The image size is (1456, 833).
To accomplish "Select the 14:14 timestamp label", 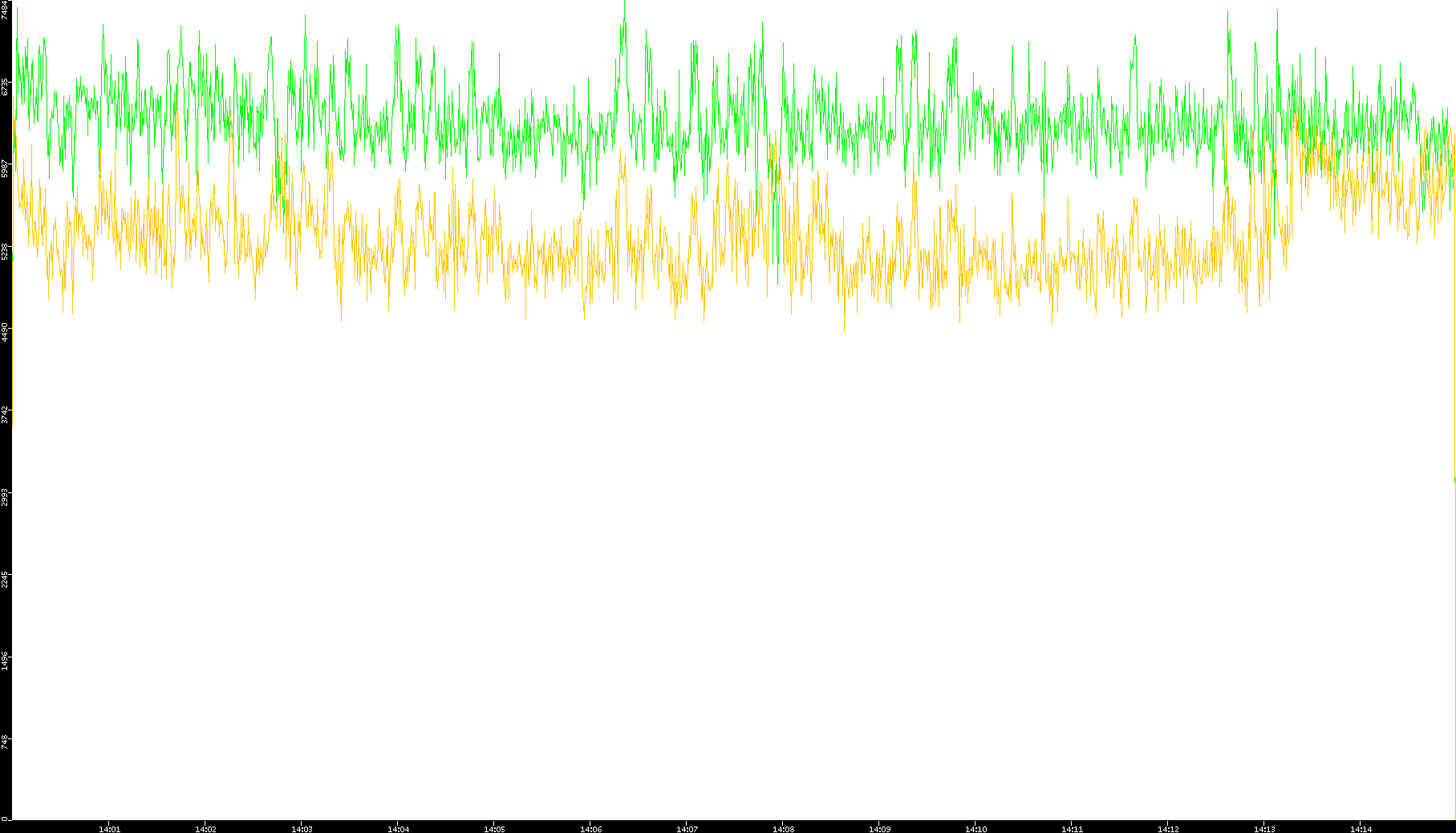I will click(1361, 828).
